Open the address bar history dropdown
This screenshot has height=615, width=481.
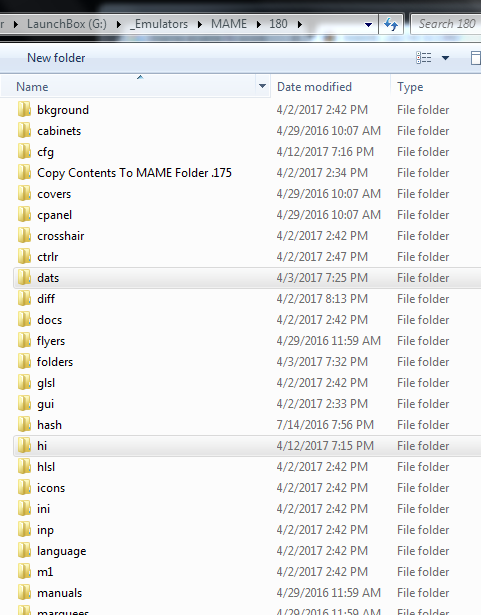point(368,25)
